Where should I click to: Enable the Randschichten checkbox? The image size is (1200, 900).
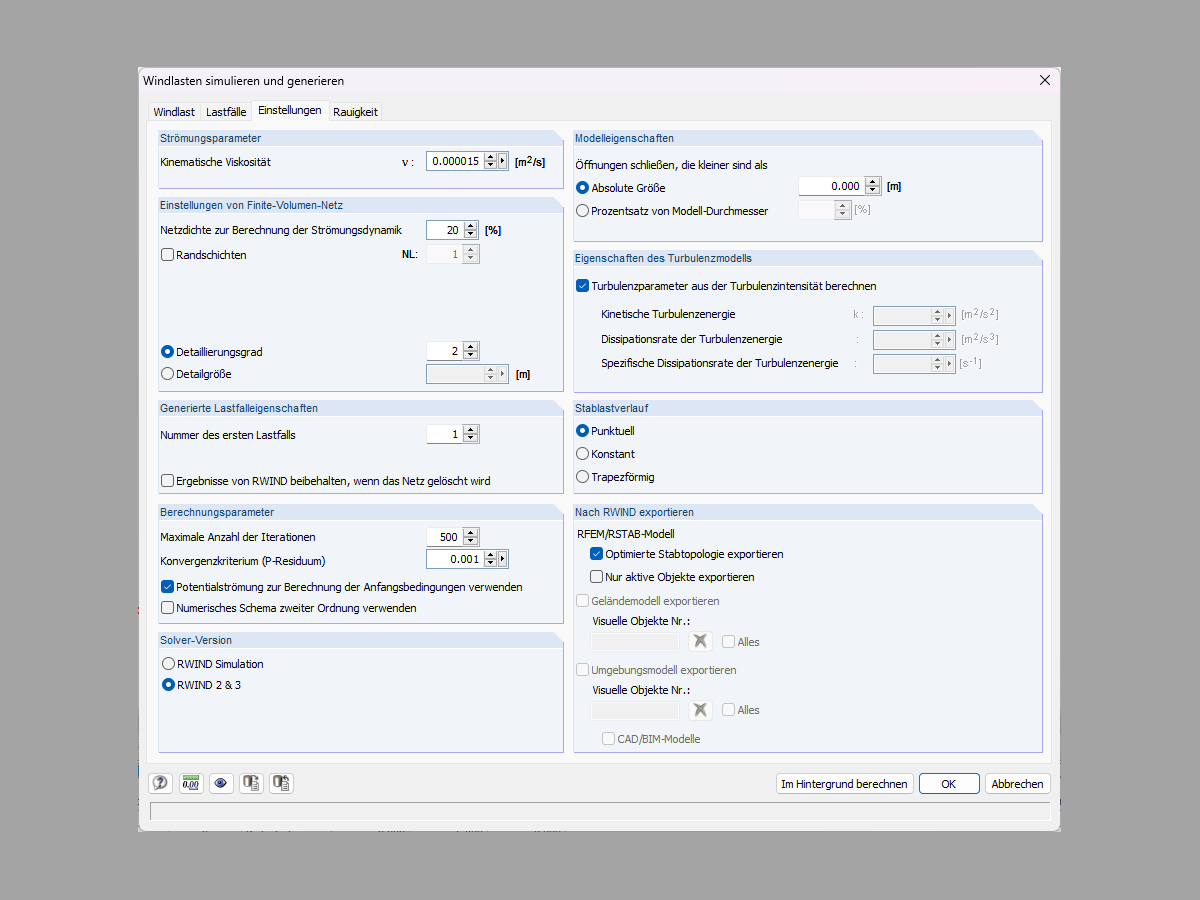[x=167, y=255]
